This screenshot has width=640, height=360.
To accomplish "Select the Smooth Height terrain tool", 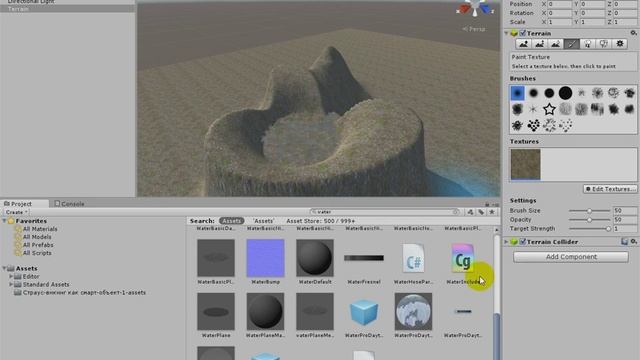I will pyautogui.click(x=556, y=44).
